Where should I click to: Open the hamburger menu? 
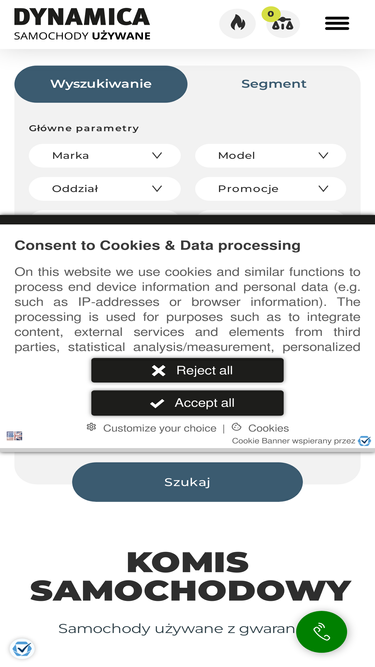(337, 23)
